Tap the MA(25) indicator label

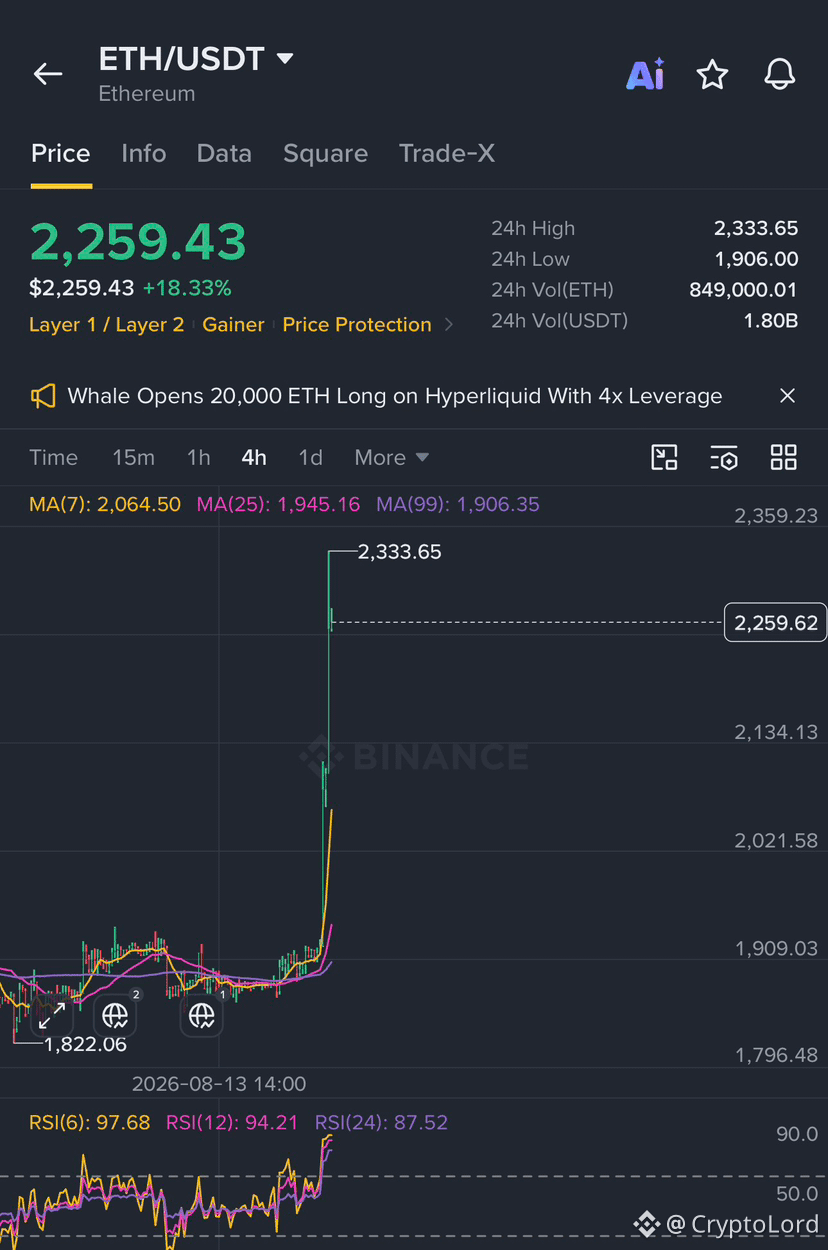click(278, 504)
